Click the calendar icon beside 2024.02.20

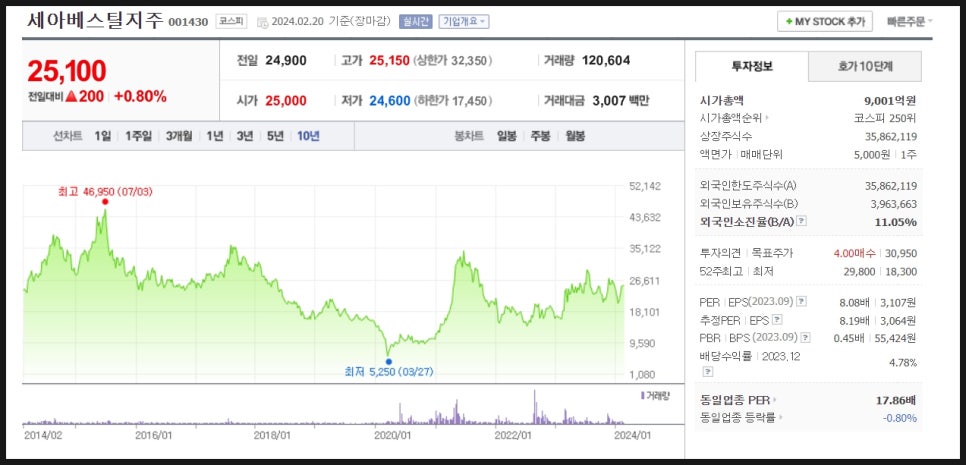(262, 22)
